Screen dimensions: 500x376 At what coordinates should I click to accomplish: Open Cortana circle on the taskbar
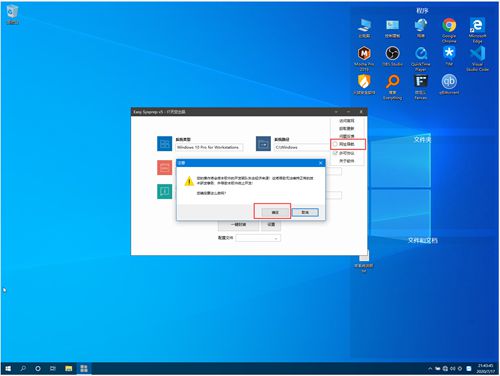coord(38,368)
